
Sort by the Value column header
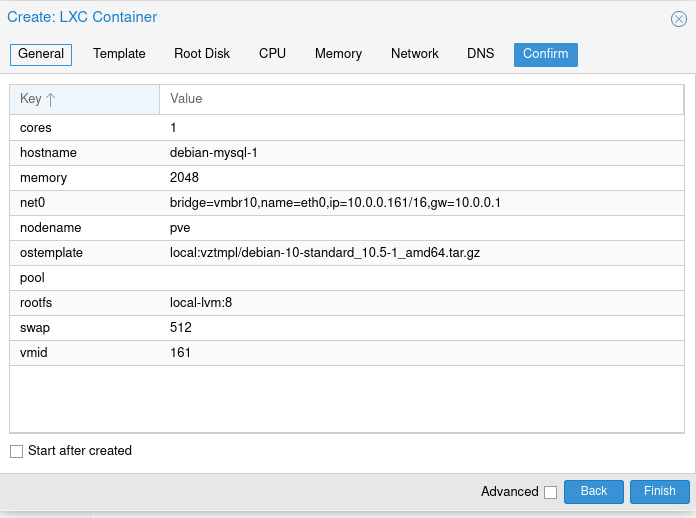tap(421, 99)
